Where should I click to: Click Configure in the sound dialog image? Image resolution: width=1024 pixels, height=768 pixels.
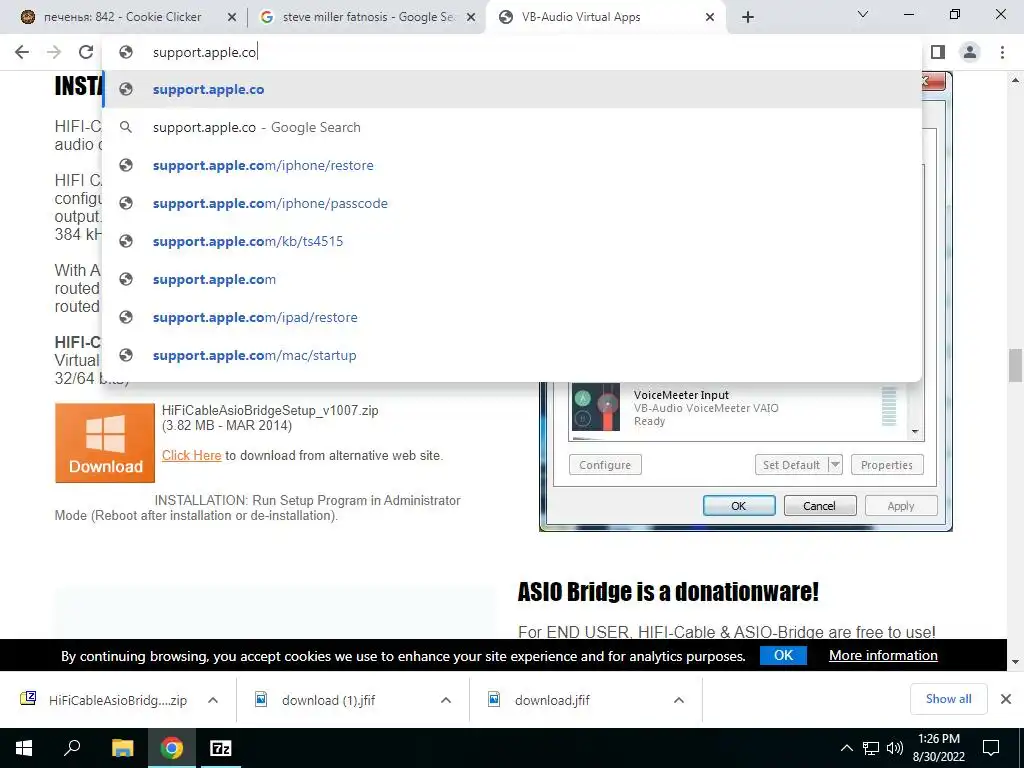605,465
